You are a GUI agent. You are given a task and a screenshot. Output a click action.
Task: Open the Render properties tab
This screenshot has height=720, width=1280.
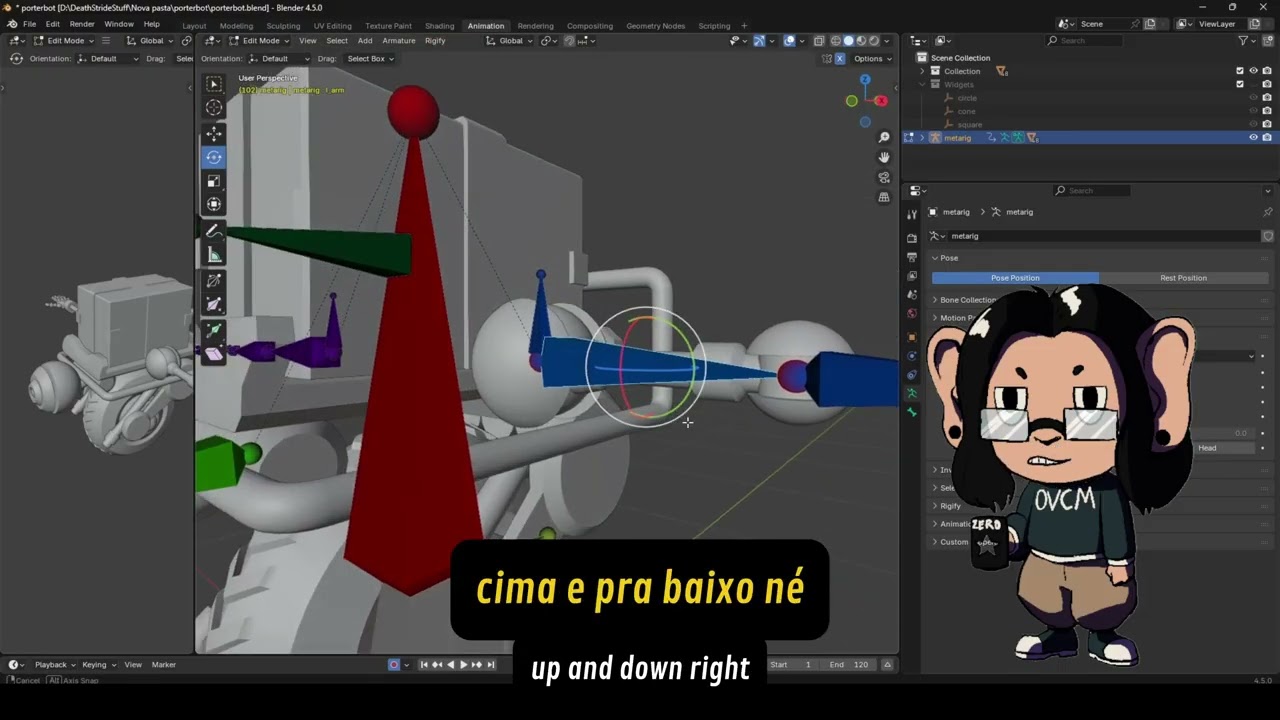(x=911, y=238)
